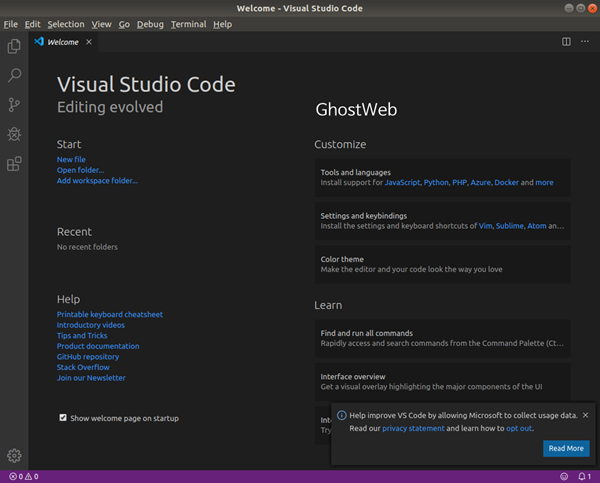Open the Extensions view icon
600x483 pixels.
point(14,164)
